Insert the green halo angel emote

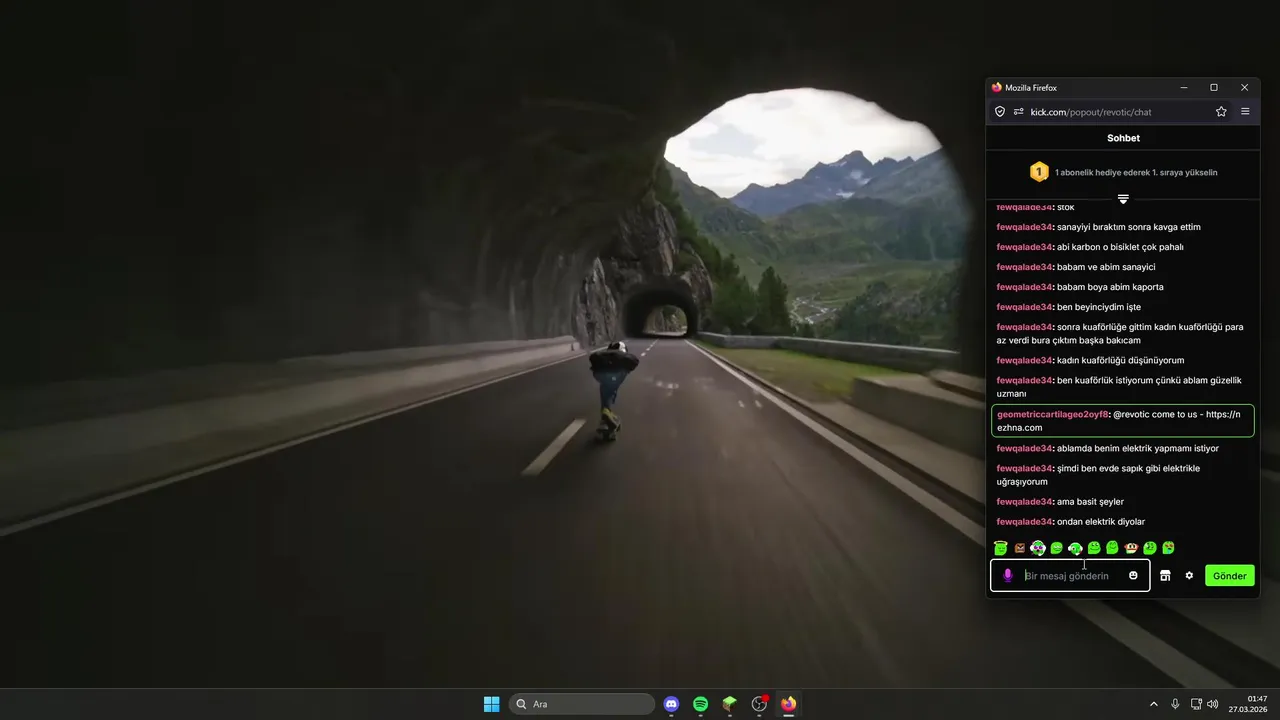click(1000, 547)
